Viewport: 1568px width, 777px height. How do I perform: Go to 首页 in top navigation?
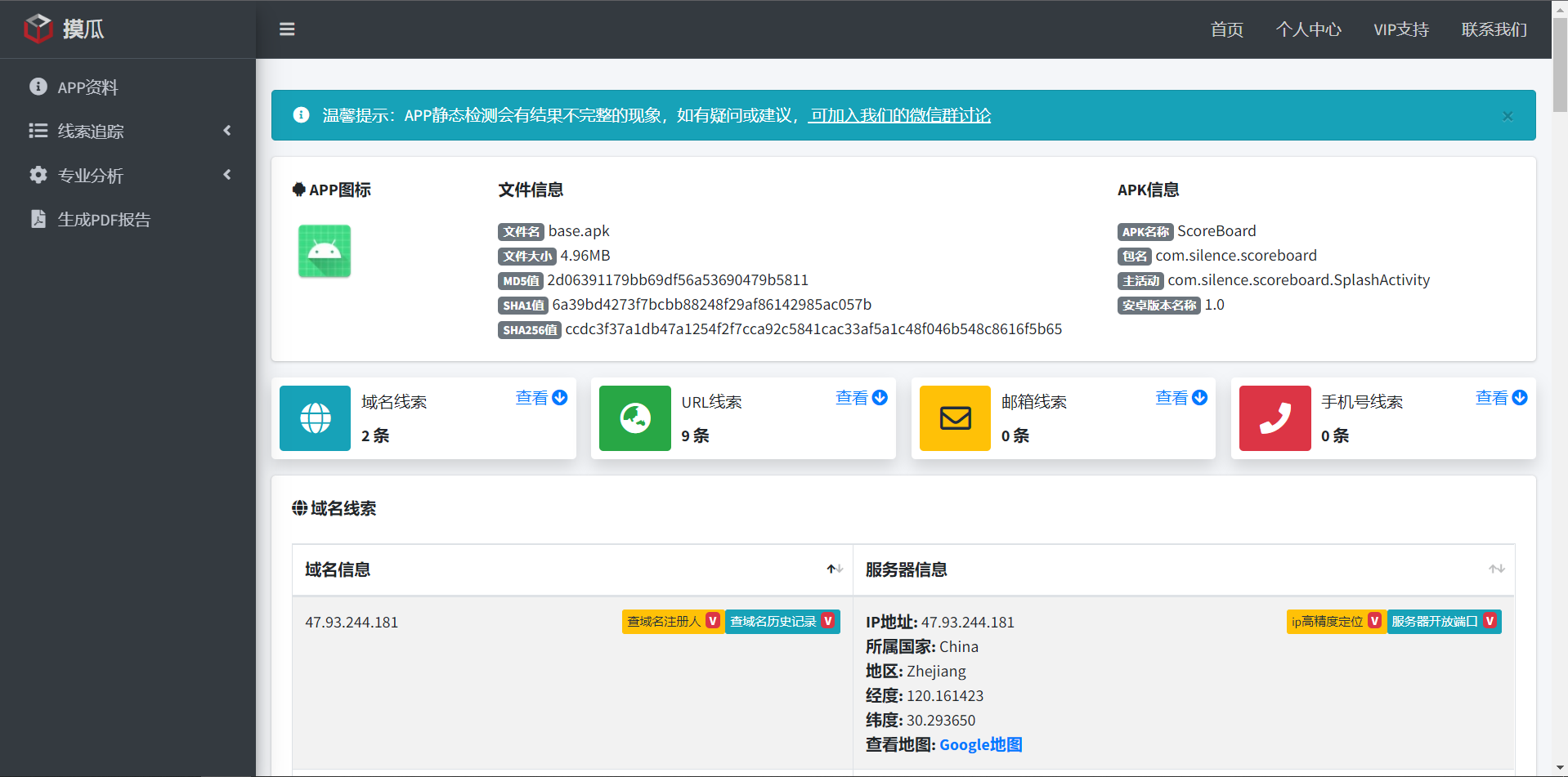click(x=1226, y=29)
